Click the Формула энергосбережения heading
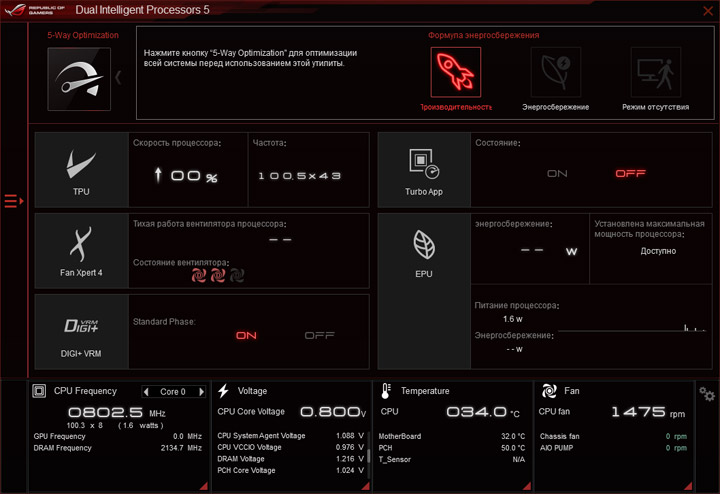 pyautogui.click(x=484, y=35)
